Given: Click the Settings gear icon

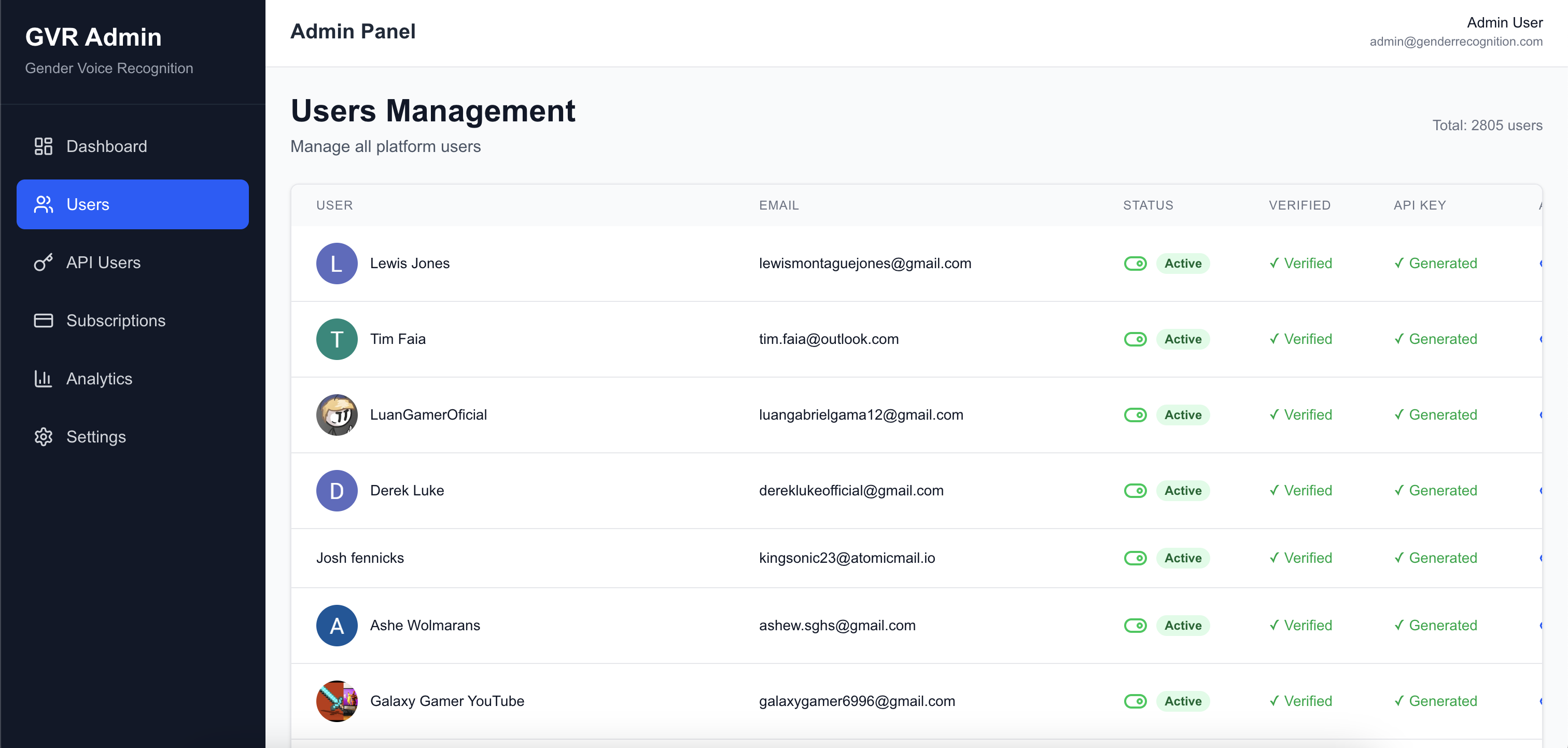Looking at the screenshot, I should coord(43,437).
